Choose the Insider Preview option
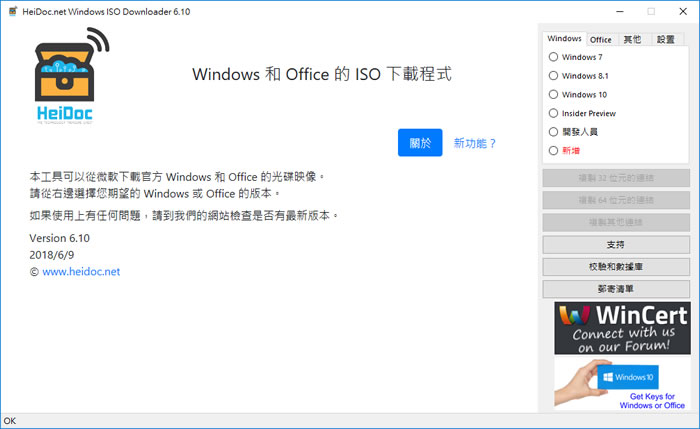This screenshot has height=429, width=700. coord(553,113)
